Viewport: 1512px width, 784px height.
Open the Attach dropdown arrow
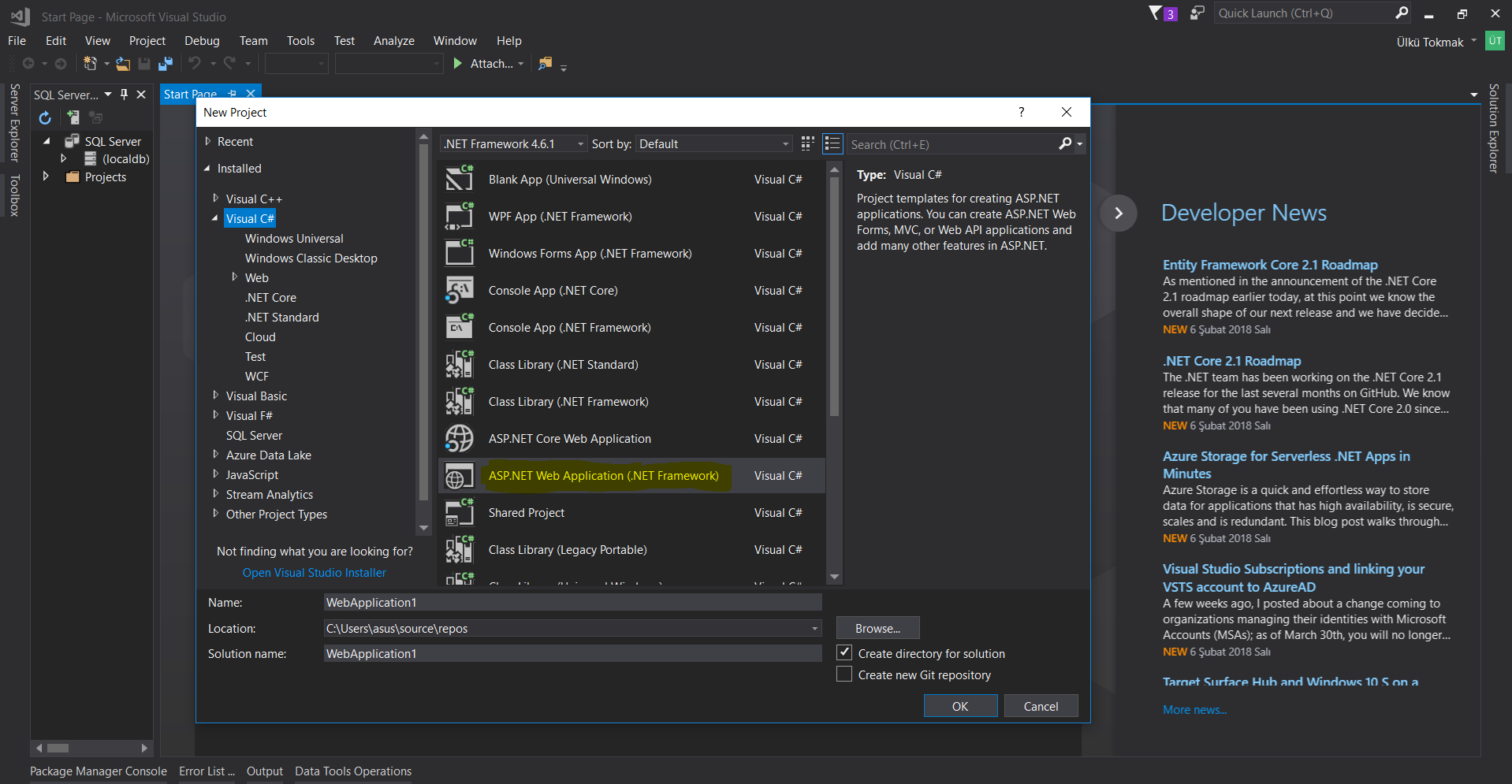(521, 64)
